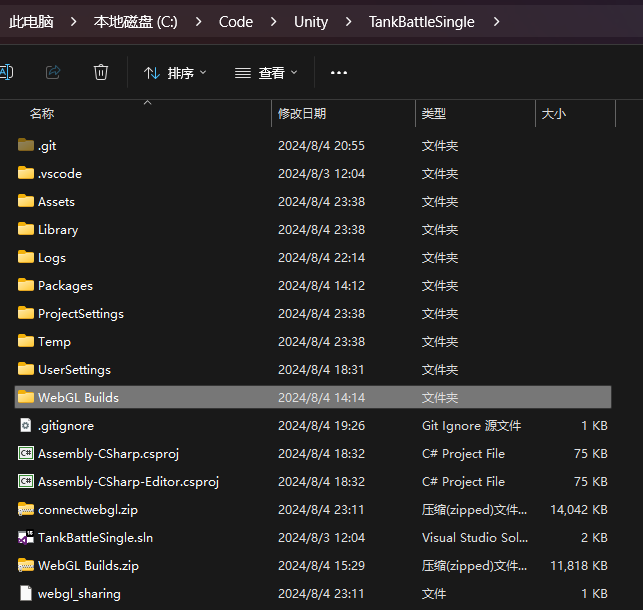
Task: Sort by 大小 column header
Action: [x=554, y=114]
